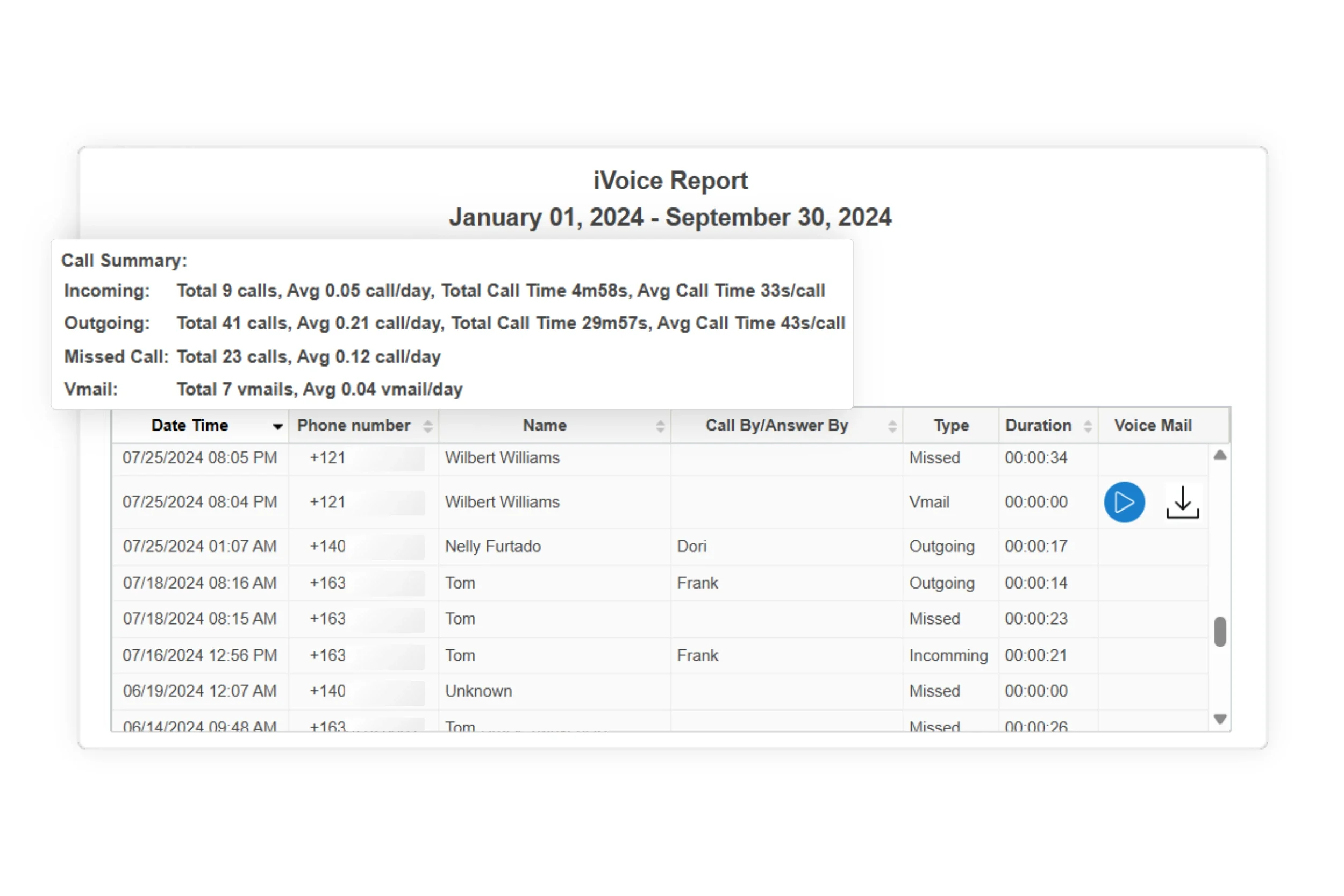Sort by Phone number column arrows

click(427, 426)
